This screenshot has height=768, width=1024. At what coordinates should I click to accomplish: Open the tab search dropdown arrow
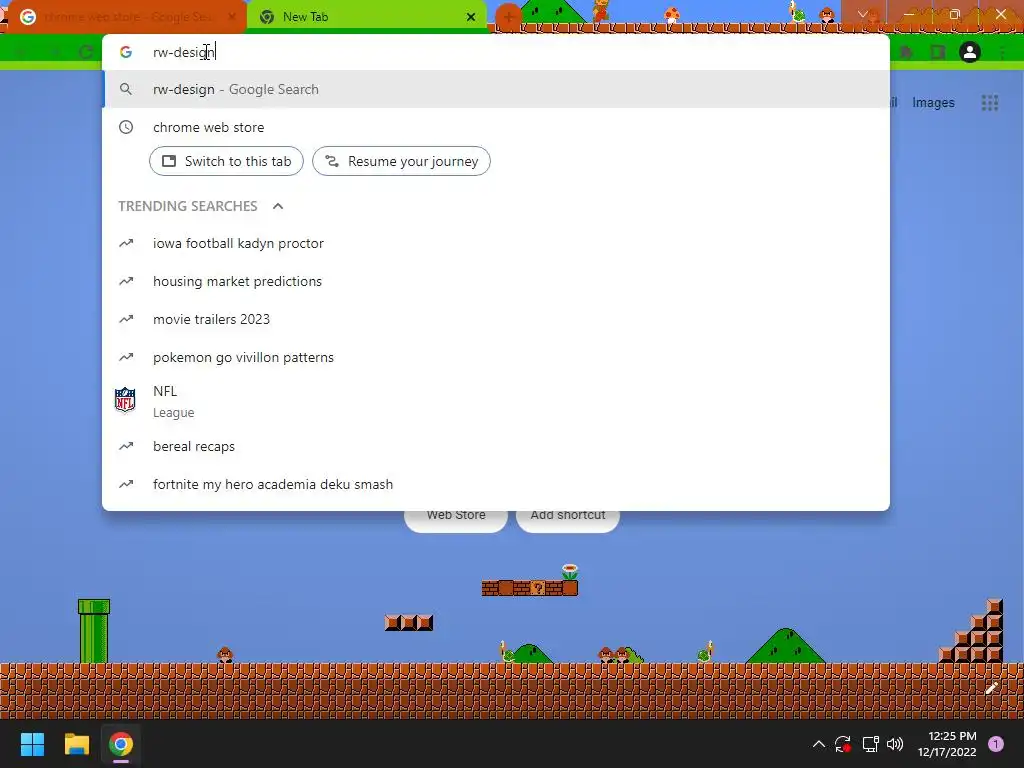(x=863, y=14)
